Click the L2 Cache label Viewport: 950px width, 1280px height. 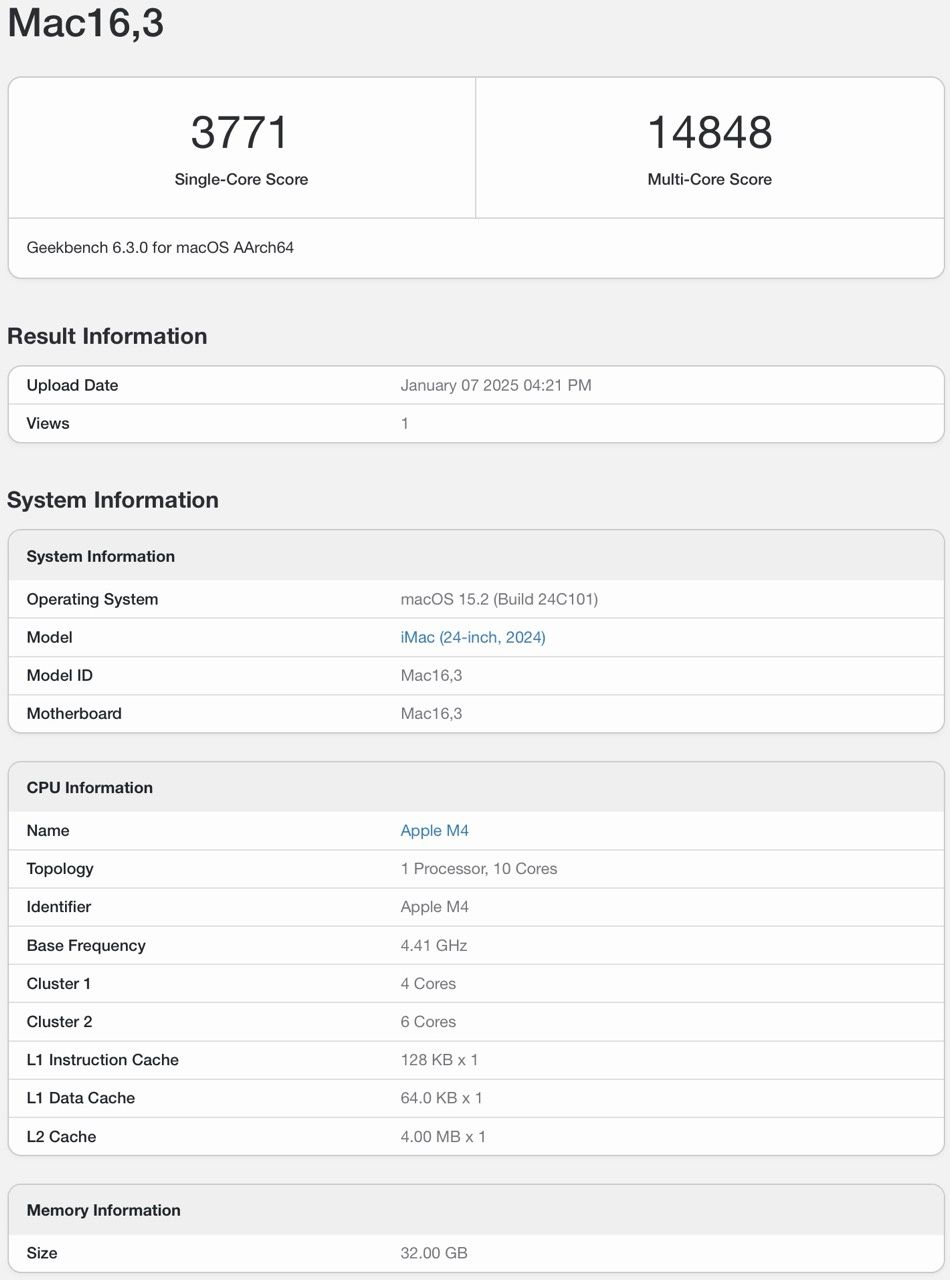pyautogui.click(x=61, y=1136)
